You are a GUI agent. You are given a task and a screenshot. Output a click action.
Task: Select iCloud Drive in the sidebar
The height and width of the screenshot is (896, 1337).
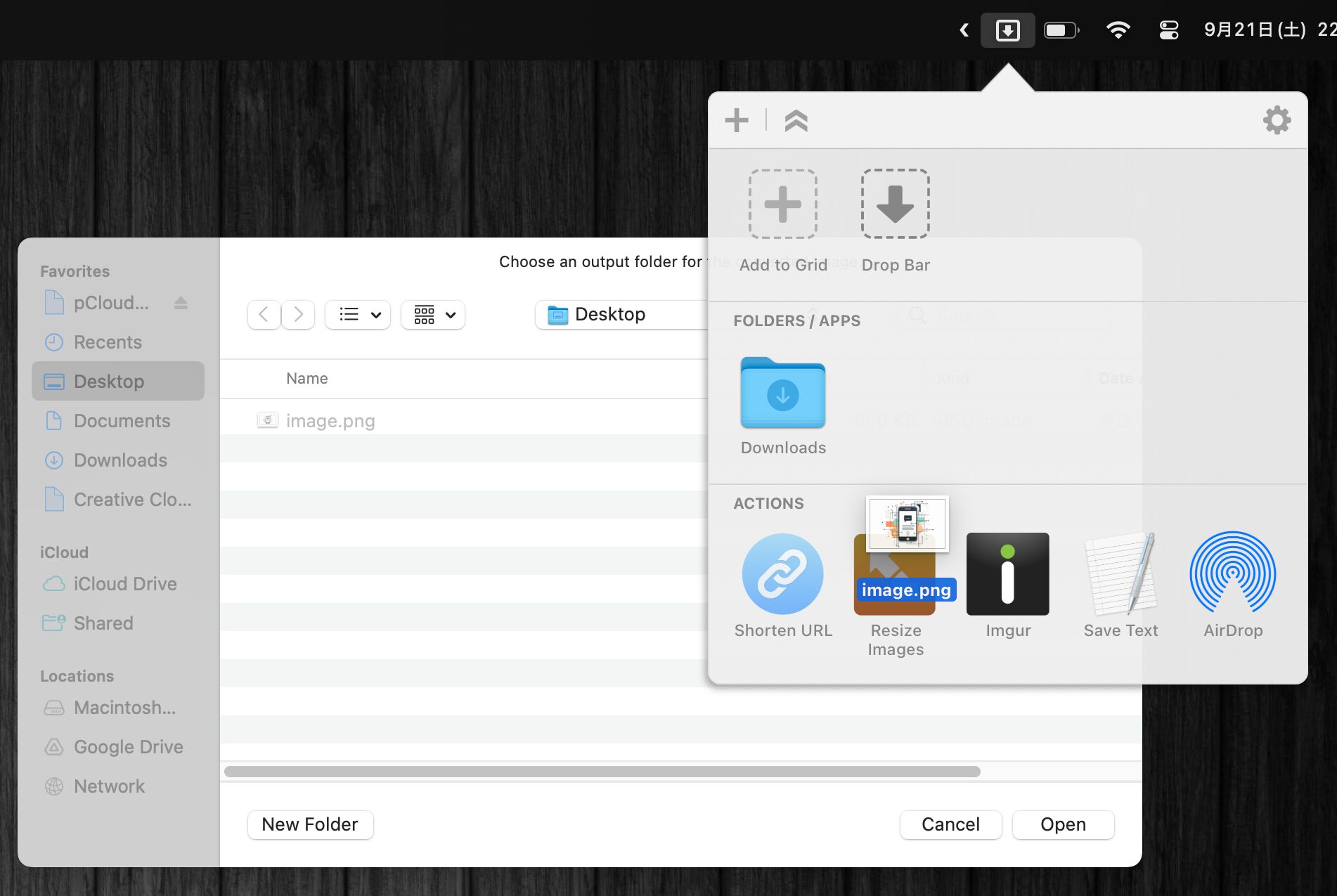point(124,584)
